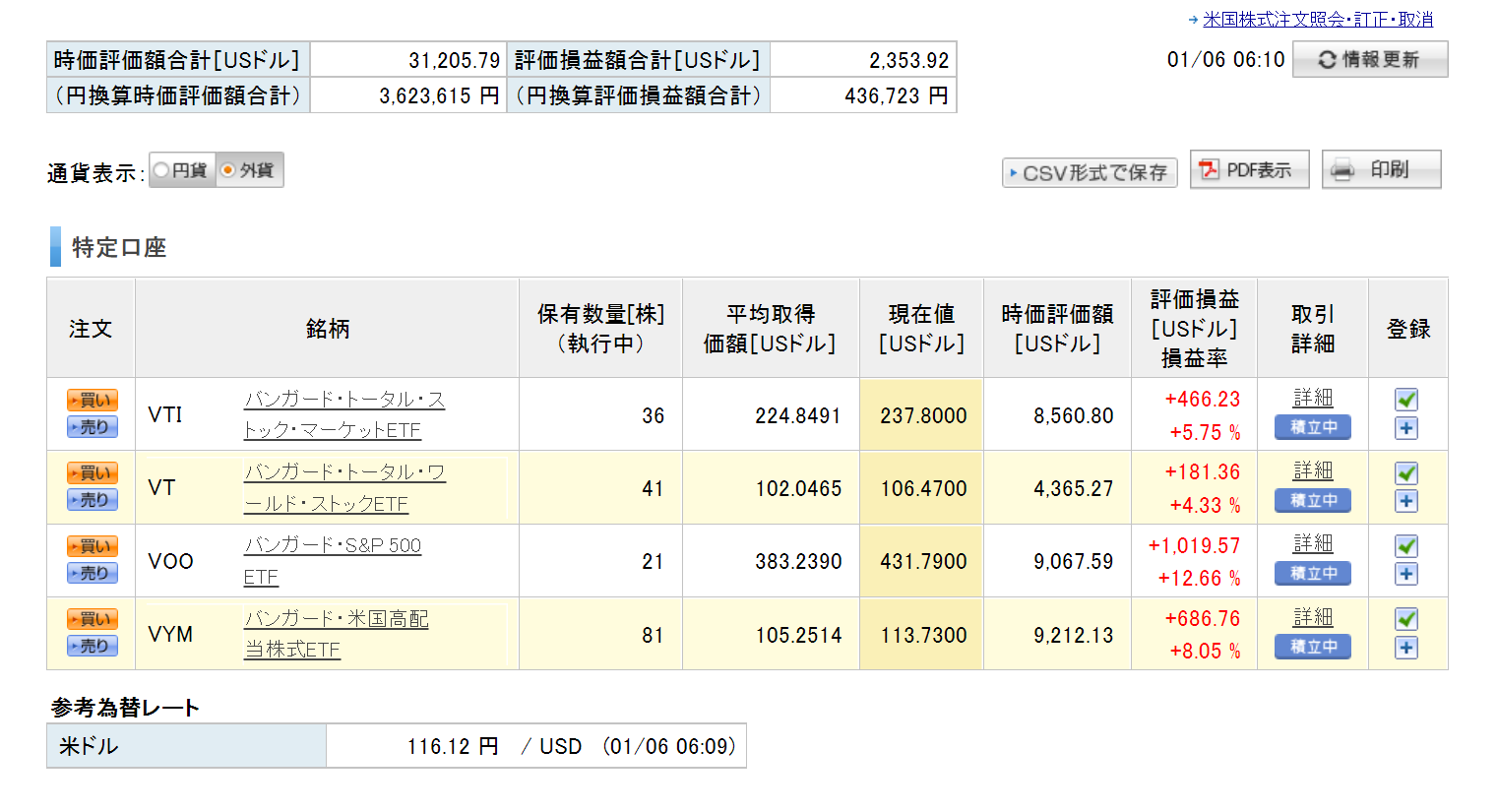Toggle the green checkmark for VT

[x=1406, y=472]
